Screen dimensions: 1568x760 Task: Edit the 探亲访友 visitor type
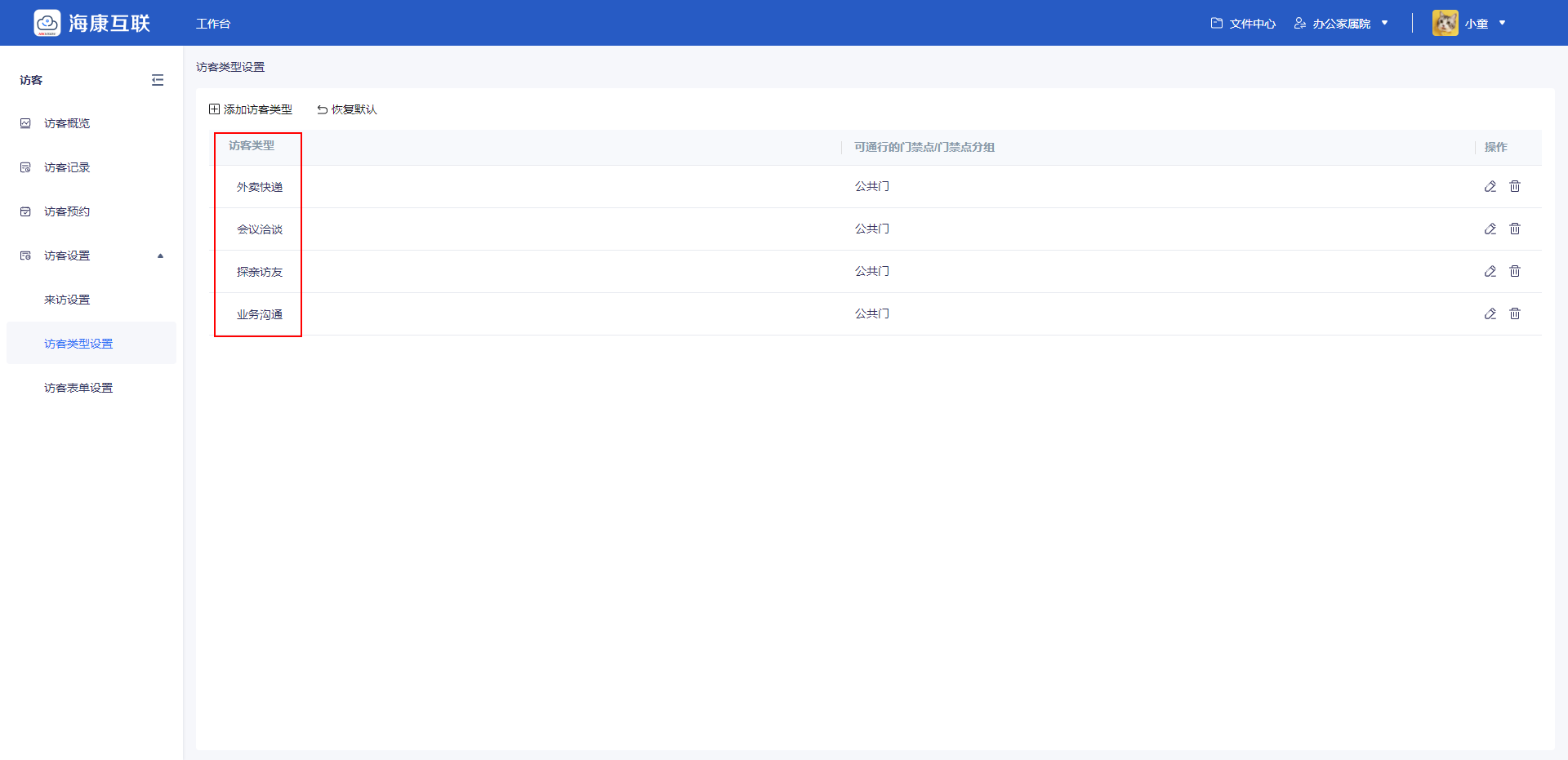(x=1490, y=271)
